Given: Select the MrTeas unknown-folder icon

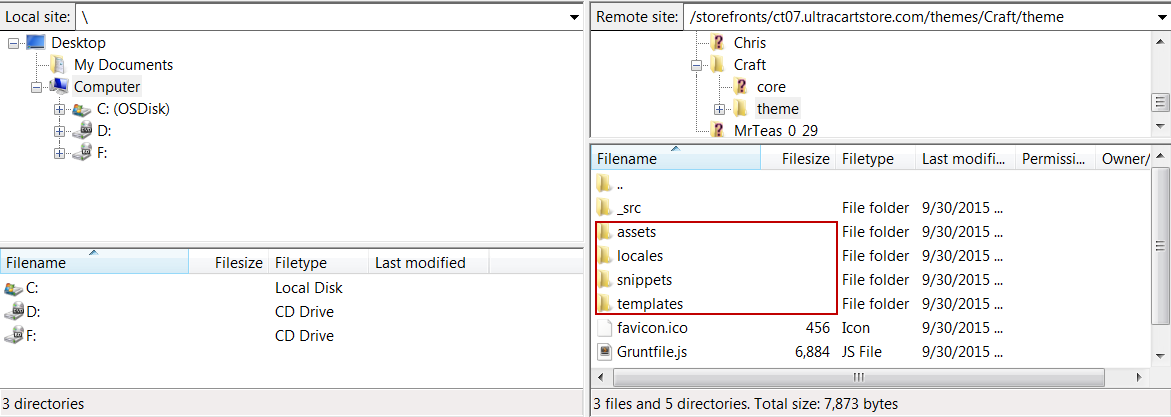Looking at the screenshot, I should click(718, 130).
